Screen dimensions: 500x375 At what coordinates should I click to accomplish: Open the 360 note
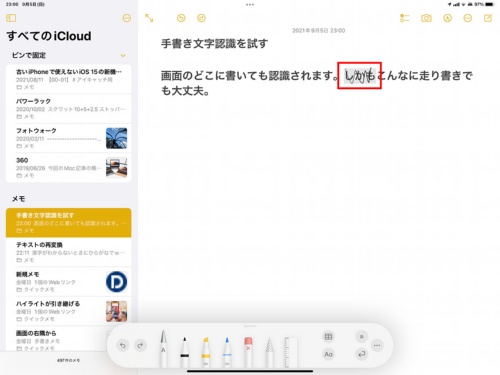69,168
